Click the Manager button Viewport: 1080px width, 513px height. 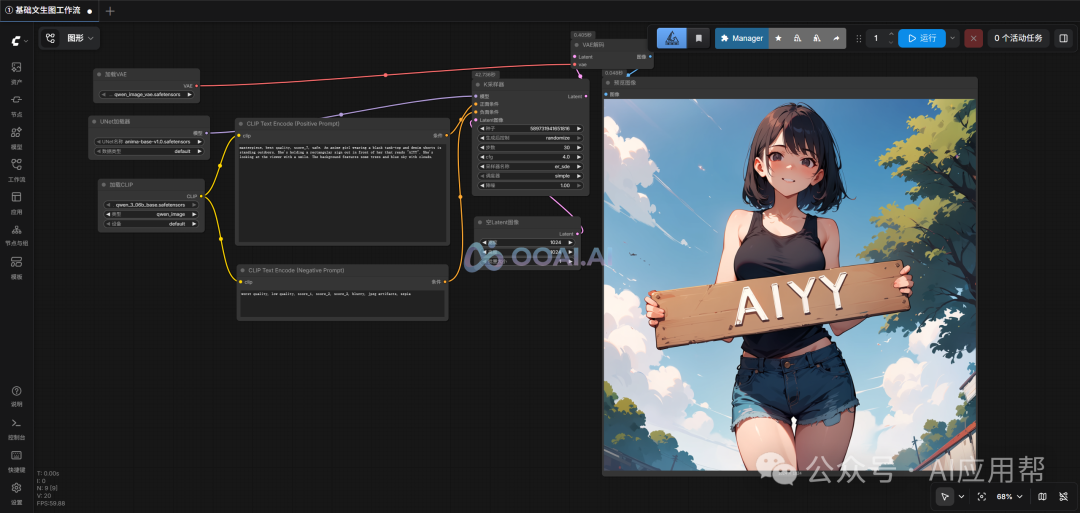[741, 39]
